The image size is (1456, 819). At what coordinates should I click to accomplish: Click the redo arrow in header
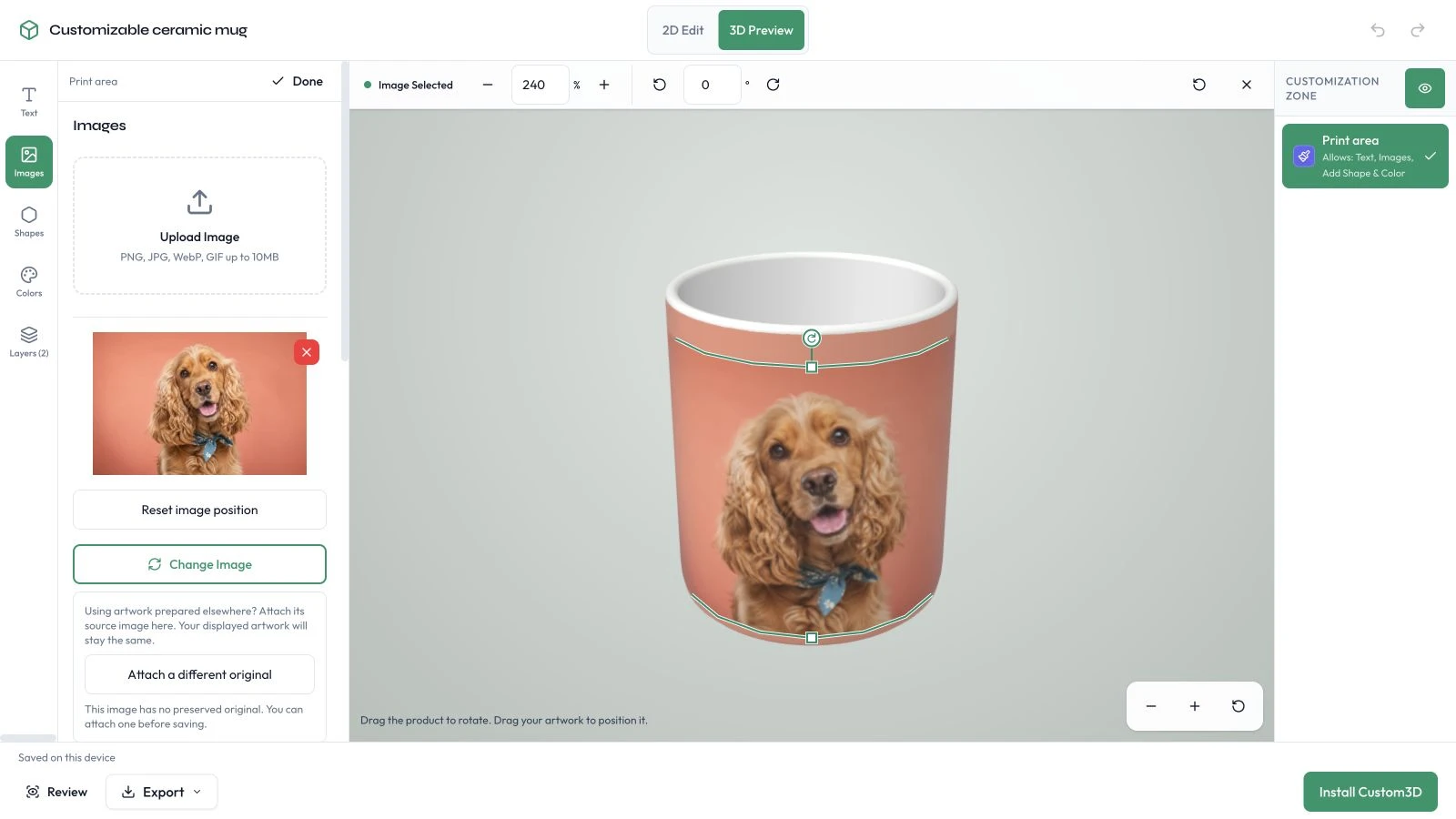click(x=1418, y=30)
